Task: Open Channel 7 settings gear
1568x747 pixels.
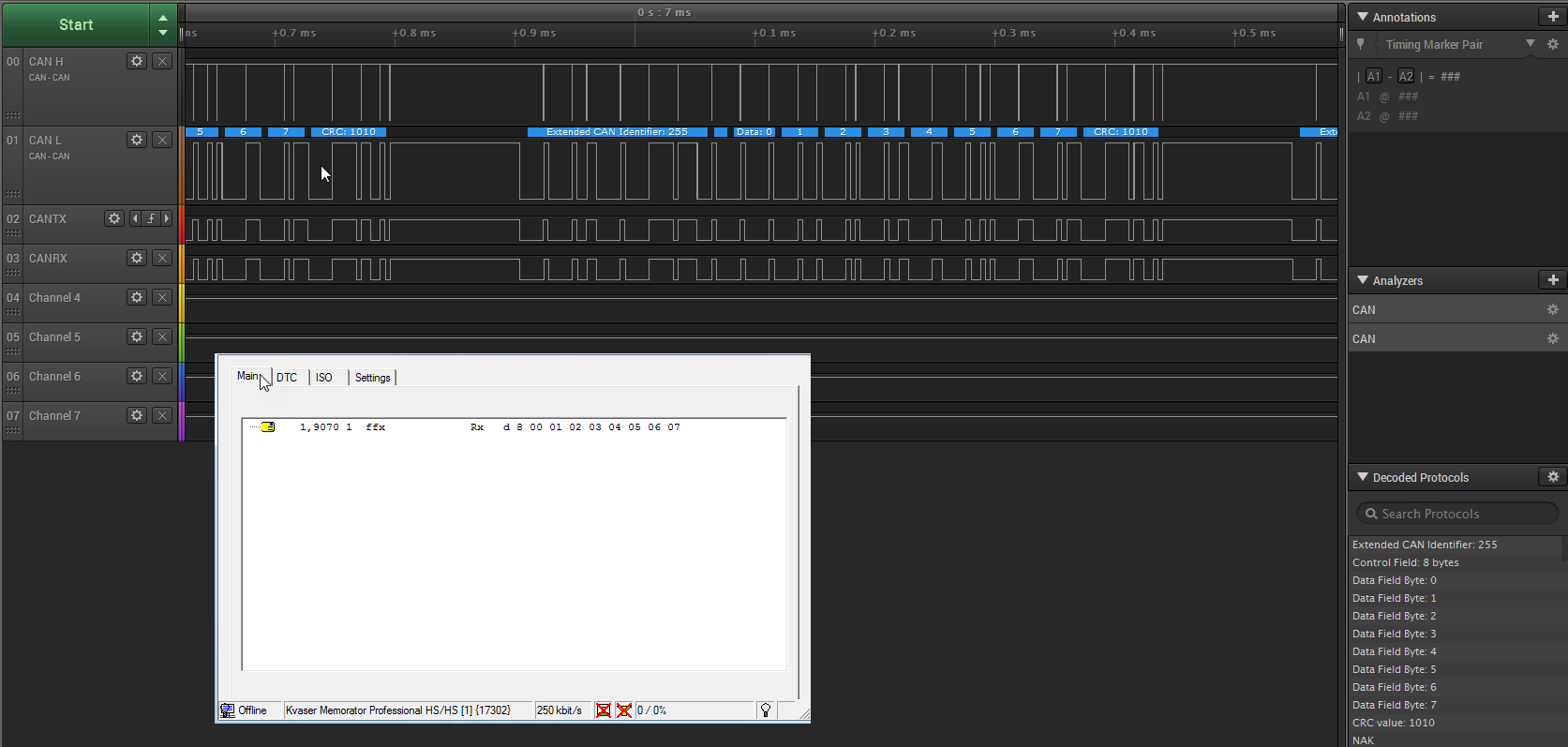Action: (x=137, y=415)
